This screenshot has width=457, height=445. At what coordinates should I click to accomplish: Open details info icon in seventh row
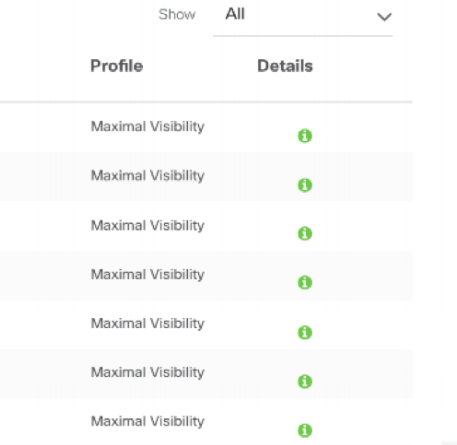click(x=305, y=430)
